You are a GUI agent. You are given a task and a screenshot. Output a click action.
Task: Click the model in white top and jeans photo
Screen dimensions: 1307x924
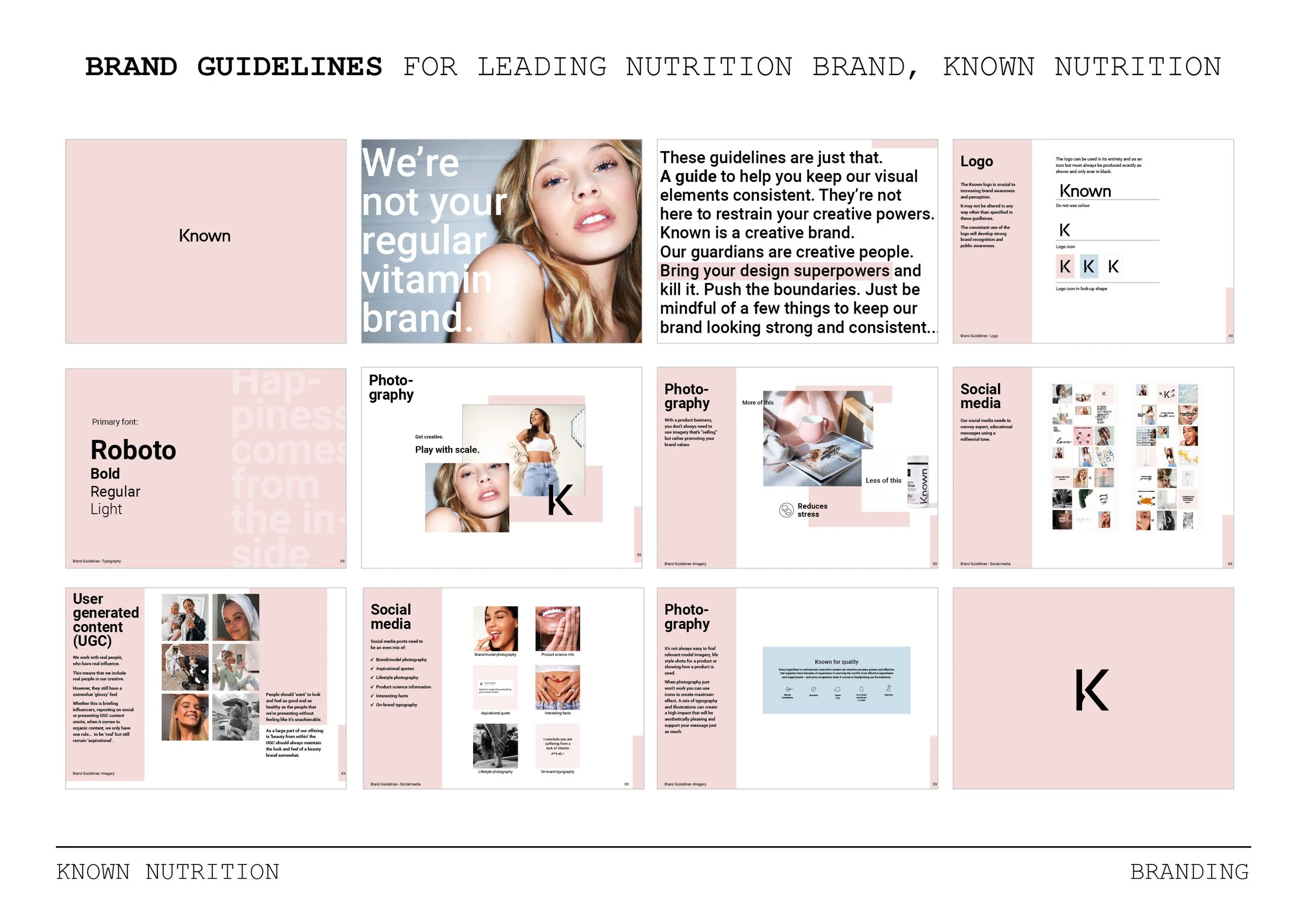point(523,451)
